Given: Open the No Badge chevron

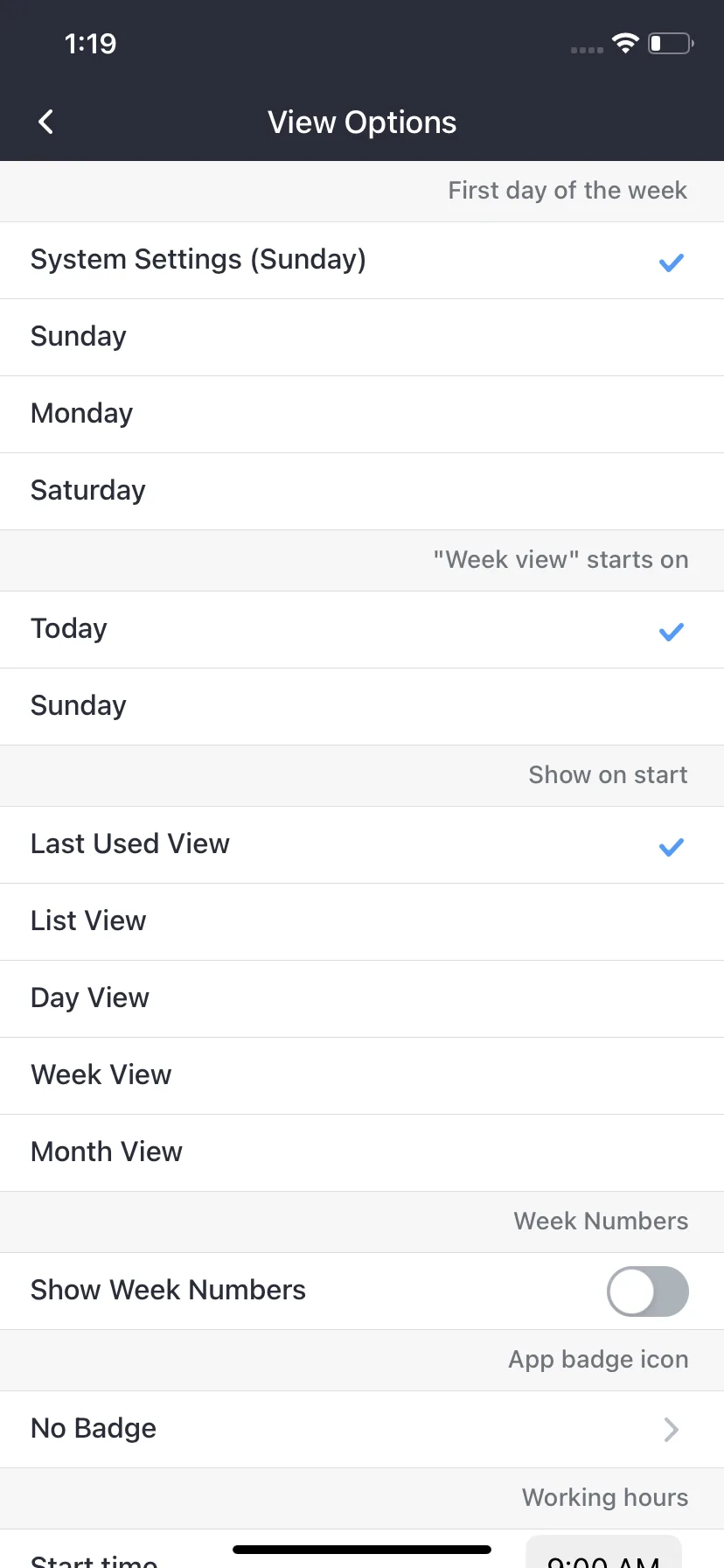Looking at the screenshot, I should [672, 1429].
